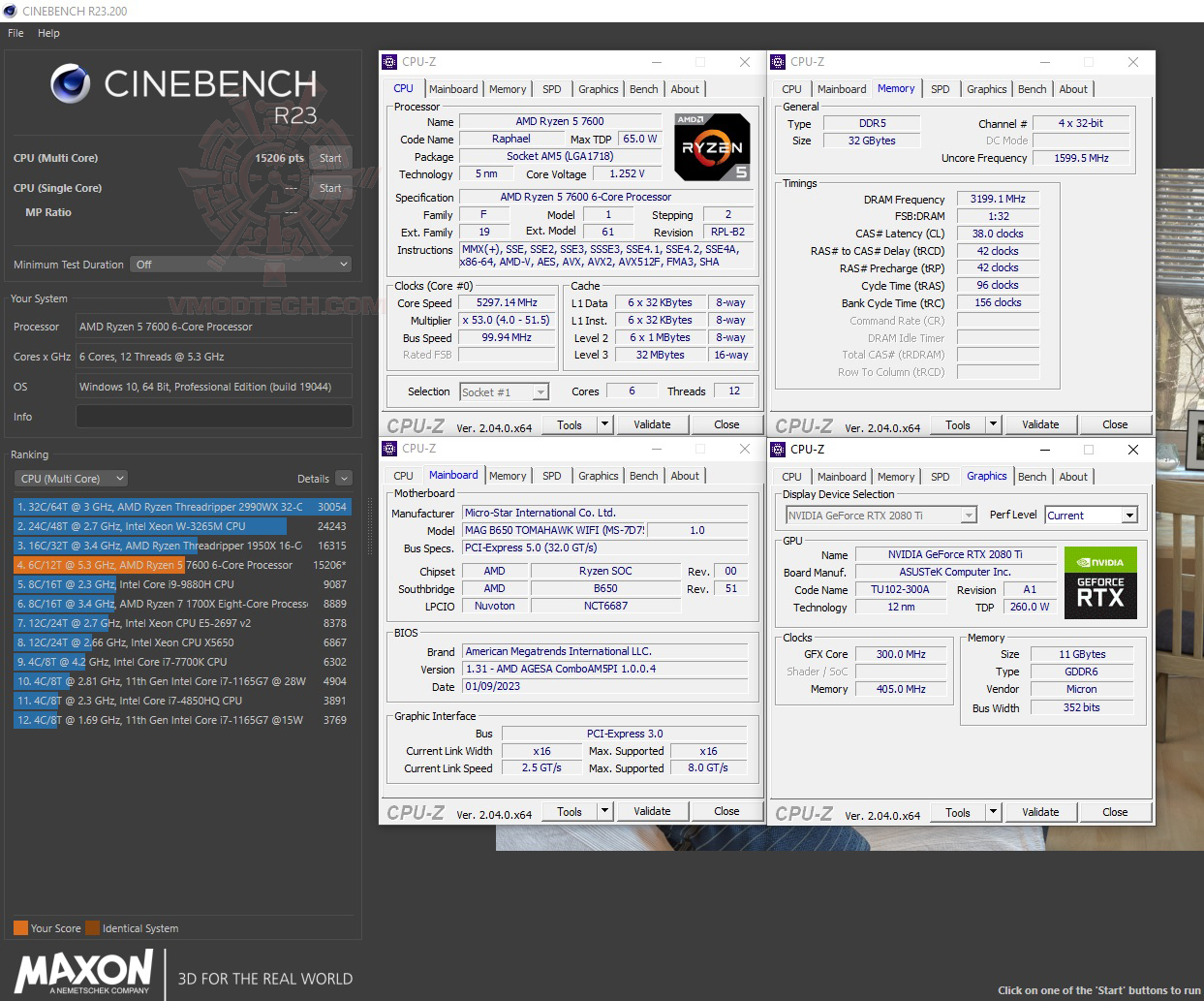Image resolution: width=1204 pixels, height=1001 pixels.
Task: Open About tab in the Memory window
Action: point(1072,89)
